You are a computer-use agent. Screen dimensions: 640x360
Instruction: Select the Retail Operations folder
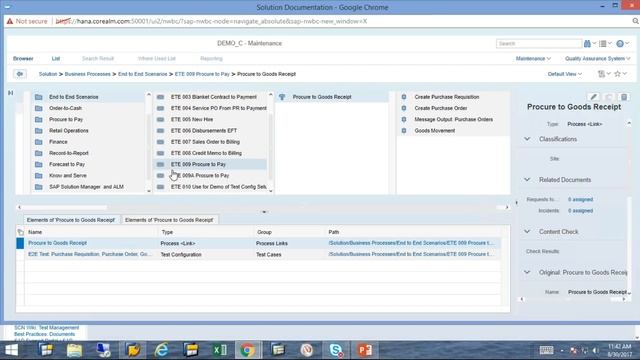point(69,131)
